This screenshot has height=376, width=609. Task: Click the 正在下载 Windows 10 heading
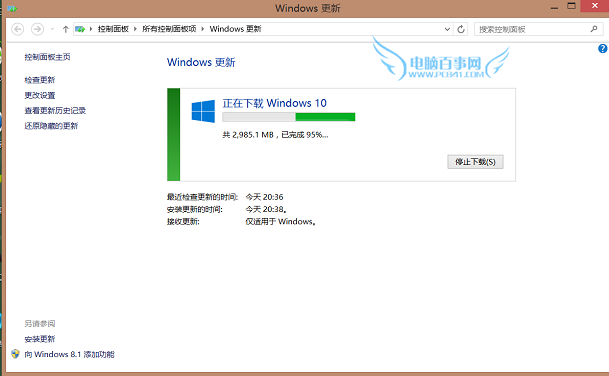[274, 103]
